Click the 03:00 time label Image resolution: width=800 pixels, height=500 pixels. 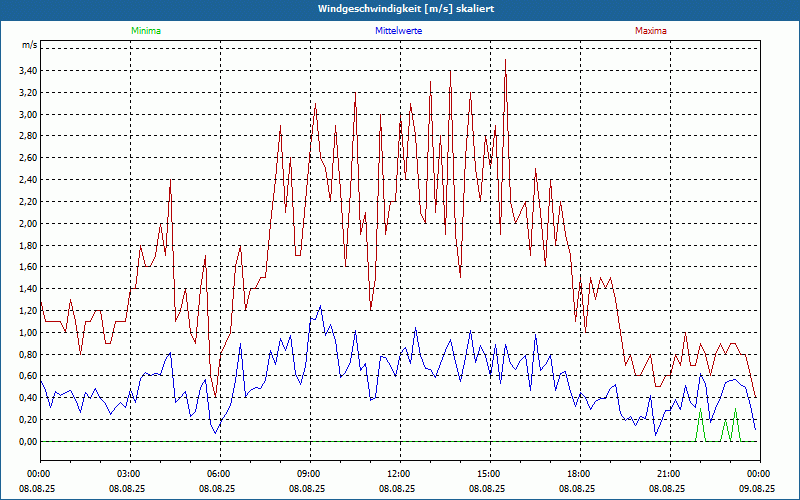pos(130,474)
